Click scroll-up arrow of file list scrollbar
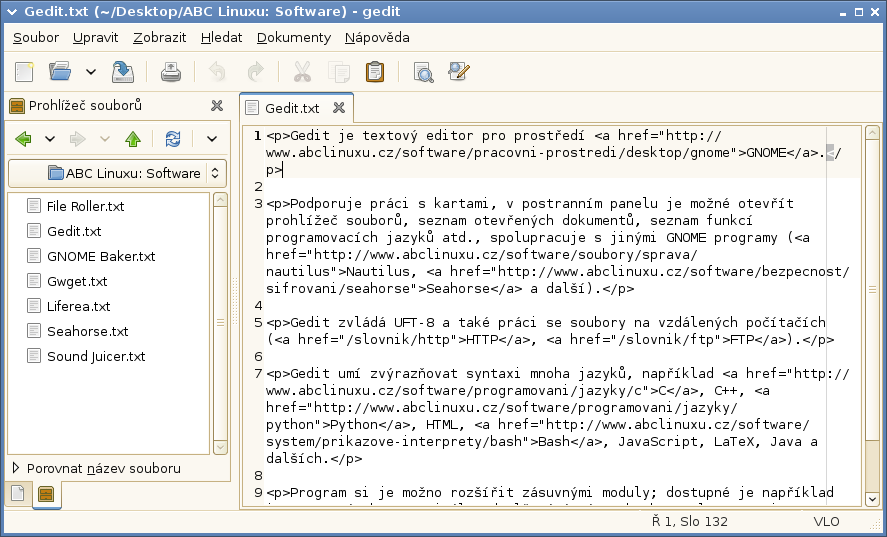This screenshot has height=537, width=887. pyautogui.click(x=220, y=199)
